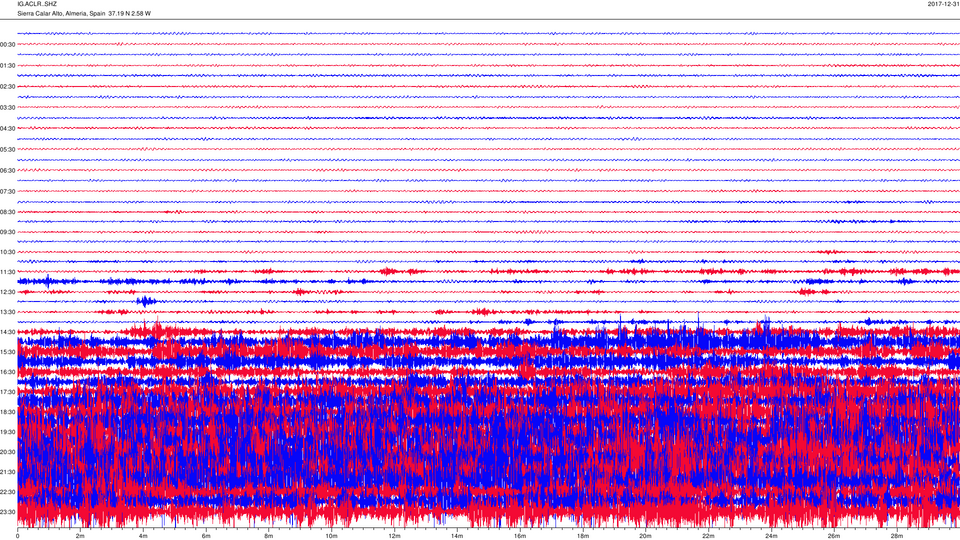Select the 04:30 time label
Viewport: 960px width, 540px height.
click(8, 129)
